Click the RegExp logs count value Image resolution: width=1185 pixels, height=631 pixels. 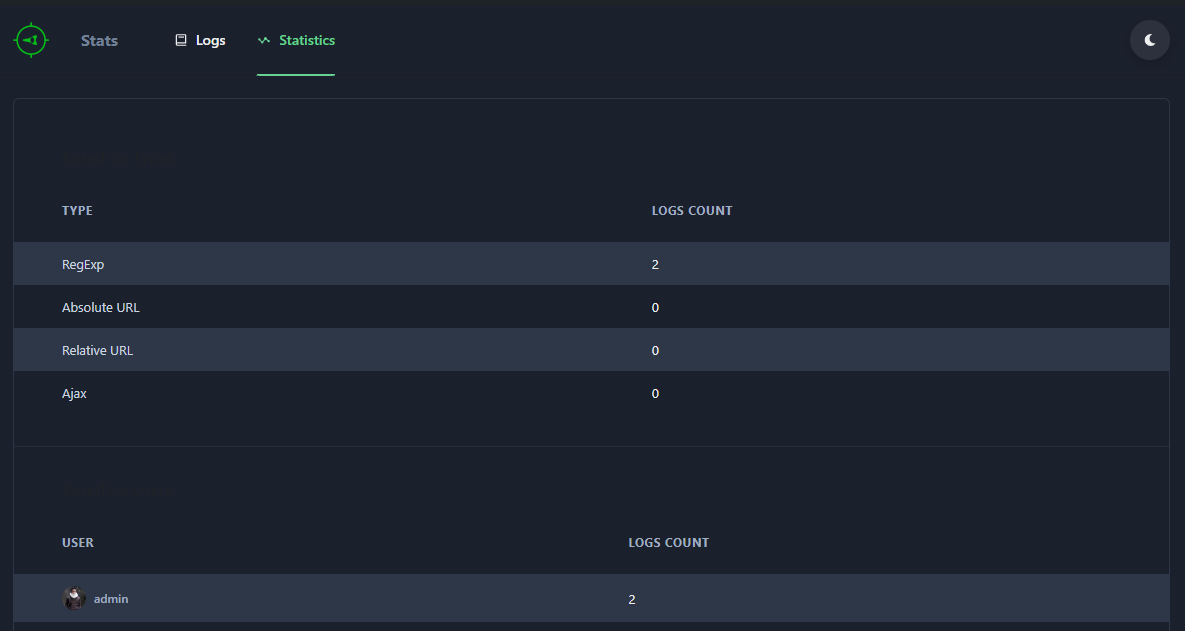tap(655, 264)
